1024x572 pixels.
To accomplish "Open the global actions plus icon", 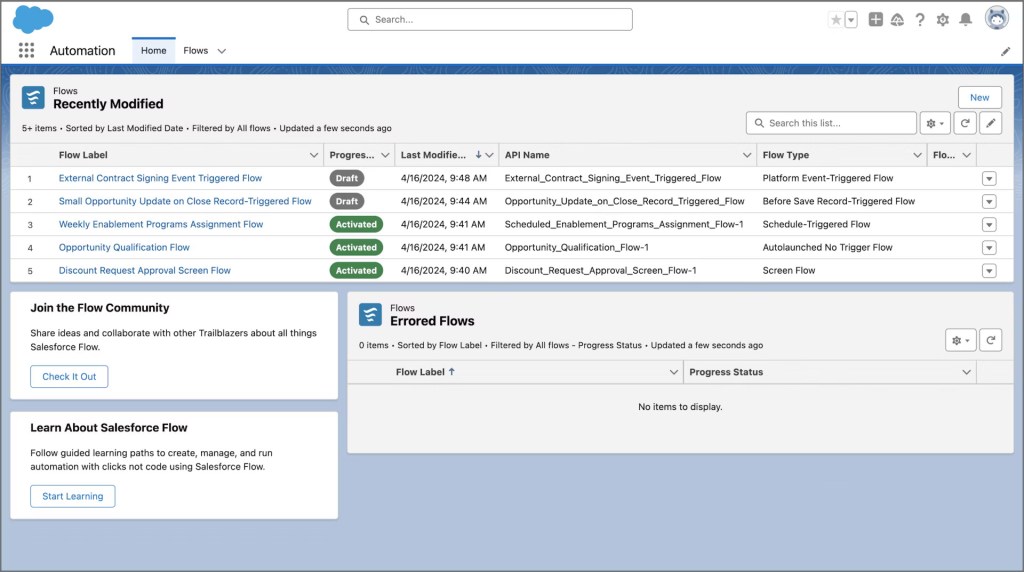I will click(x=875, y=20).
